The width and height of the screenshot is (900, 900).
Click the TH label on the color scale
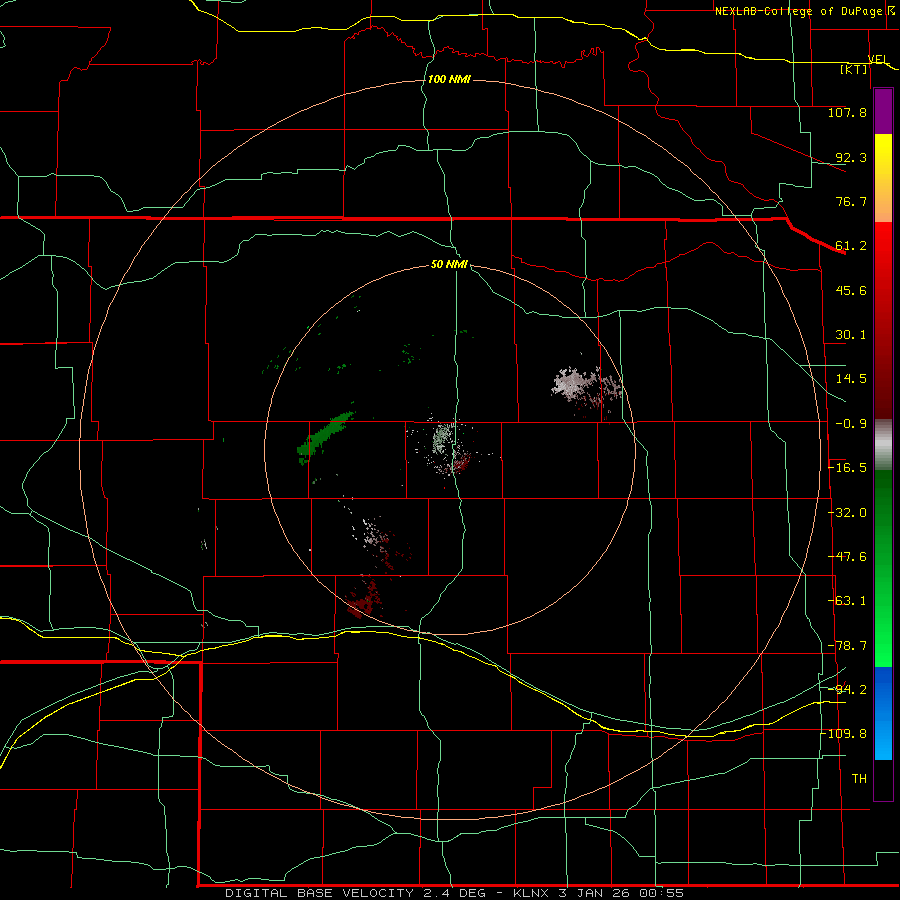[x=859, y=778]
